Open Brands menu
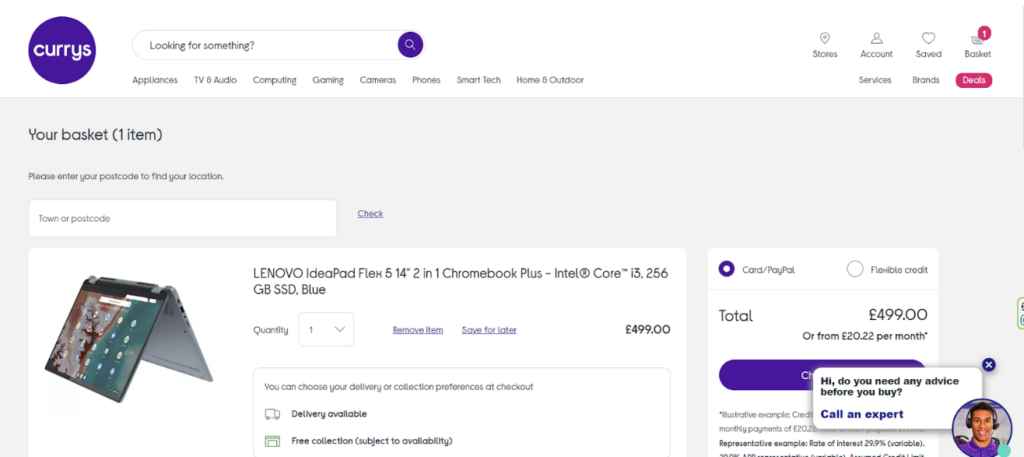The width and height of the screenshot is (1024, 457). 926,80
